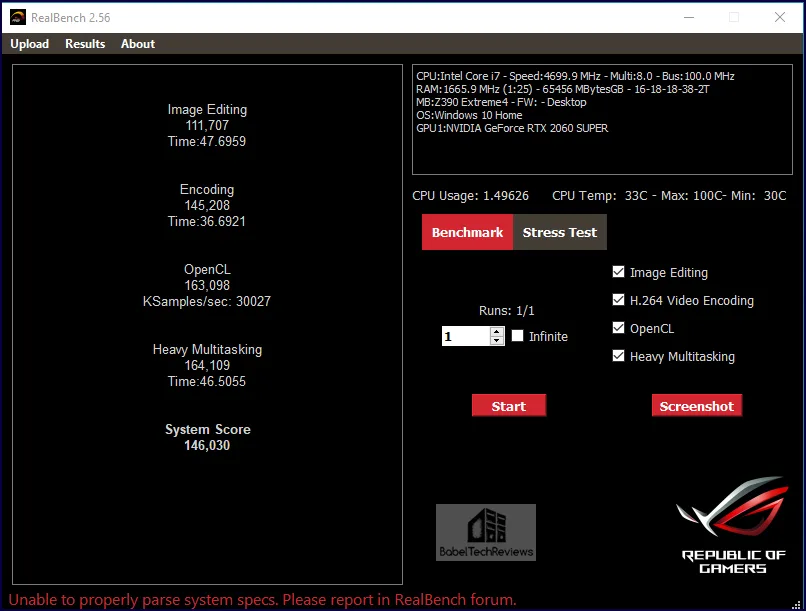Screen dimensions: 806x611
Task: Open the About menu
Action: tap(138, 44)
